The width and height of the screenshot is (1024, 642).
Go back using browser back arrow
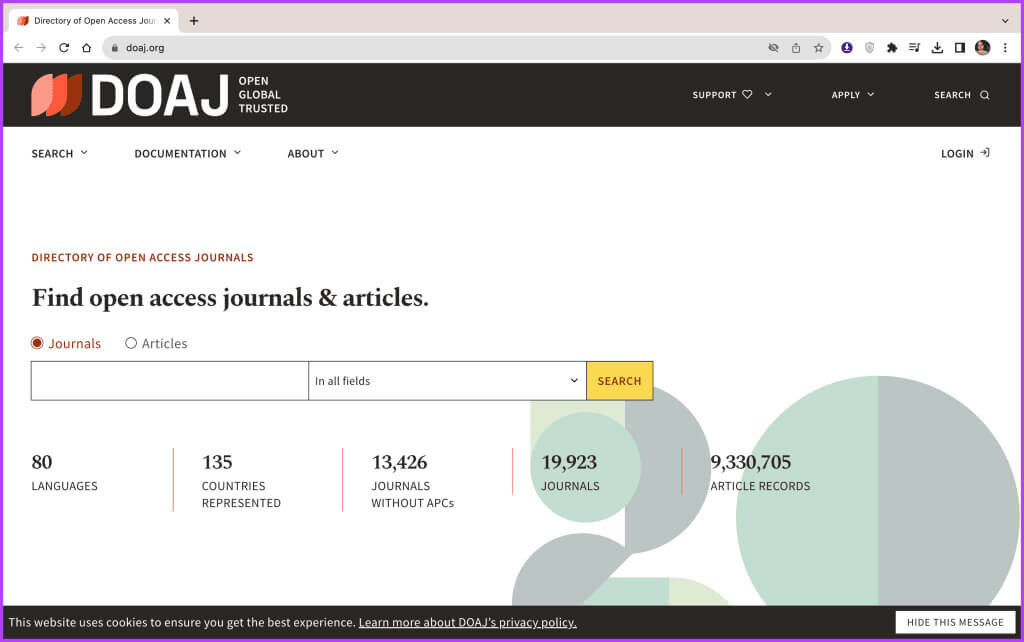tap(18, 48)
